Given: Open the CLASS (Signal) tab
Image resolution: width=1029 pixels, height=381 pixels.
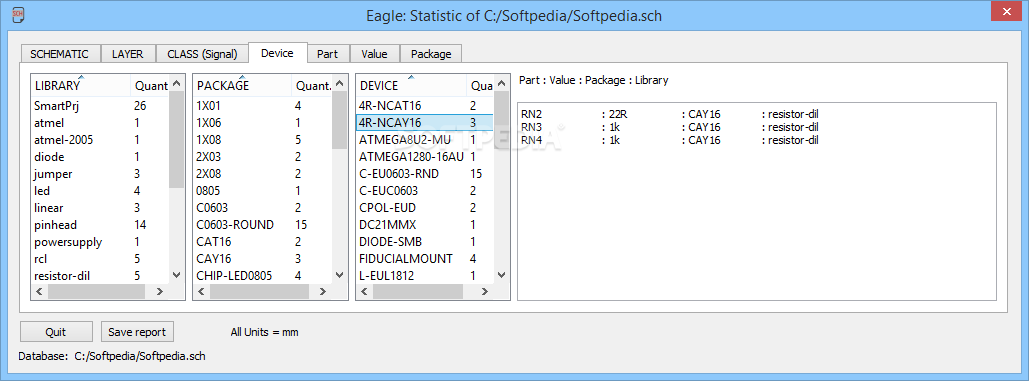Looking at the screenshot, I should point(202,54).
